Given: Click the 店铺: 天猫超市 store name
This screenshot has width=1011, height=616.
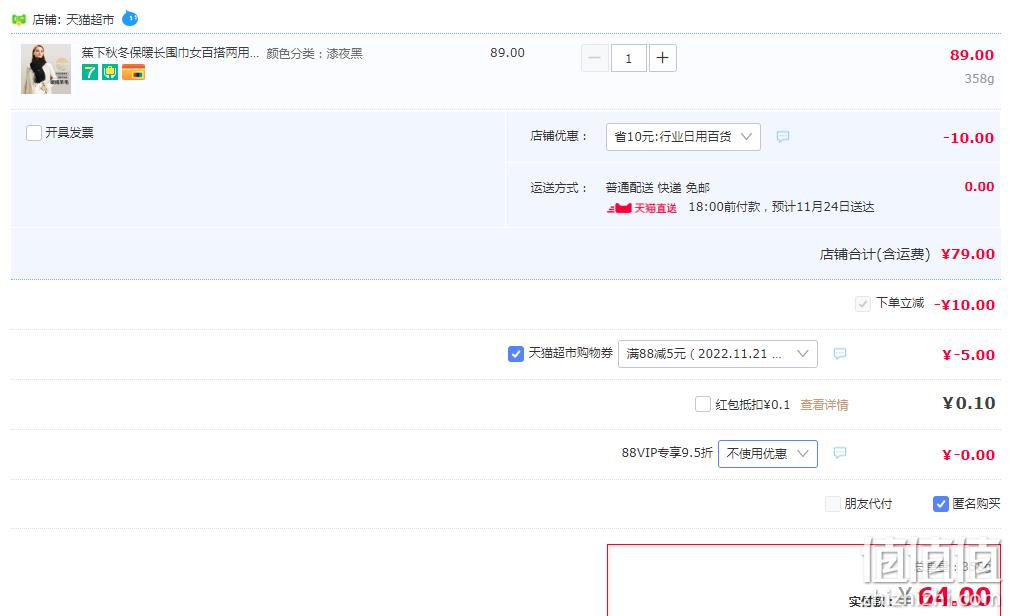Looking at the screenshot, I should (x=73, y=20).
